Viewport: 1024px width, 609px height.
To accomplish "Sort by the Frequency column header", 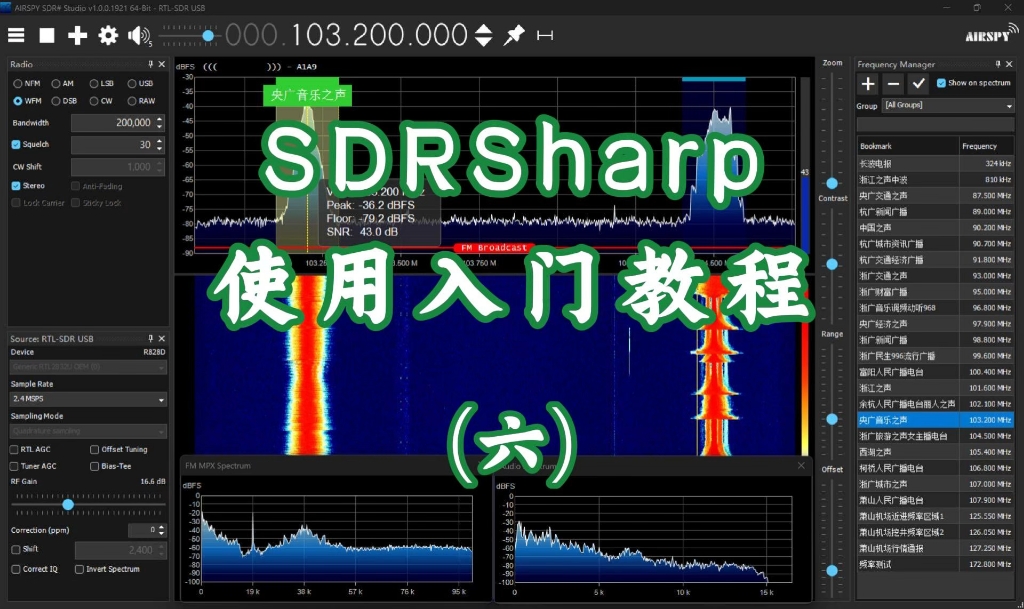I will point(987,146).
